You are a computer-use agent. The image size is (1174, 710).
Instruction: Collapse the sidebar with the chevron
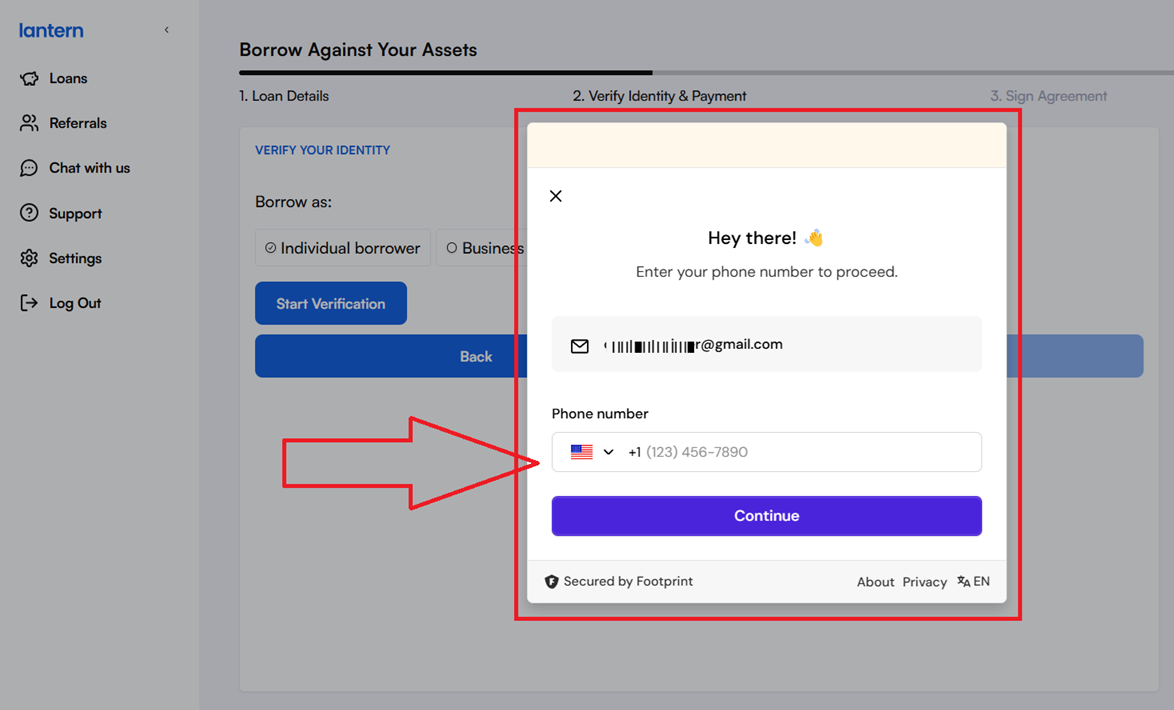(x=166, y=30)
